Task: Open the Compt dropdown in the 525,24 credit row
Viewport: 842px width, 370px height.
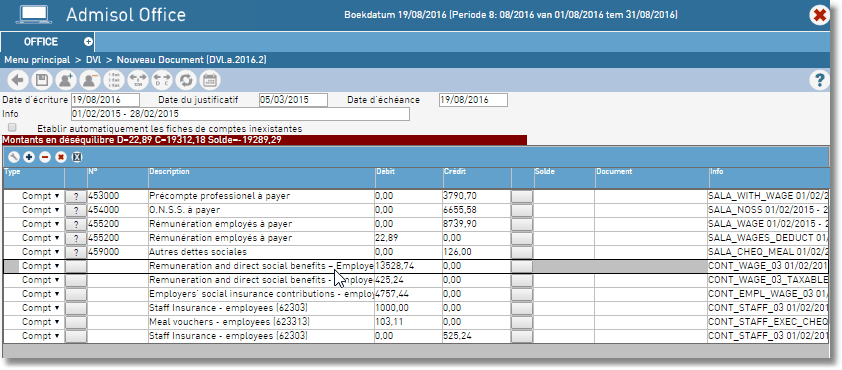Action: point(40,336)
